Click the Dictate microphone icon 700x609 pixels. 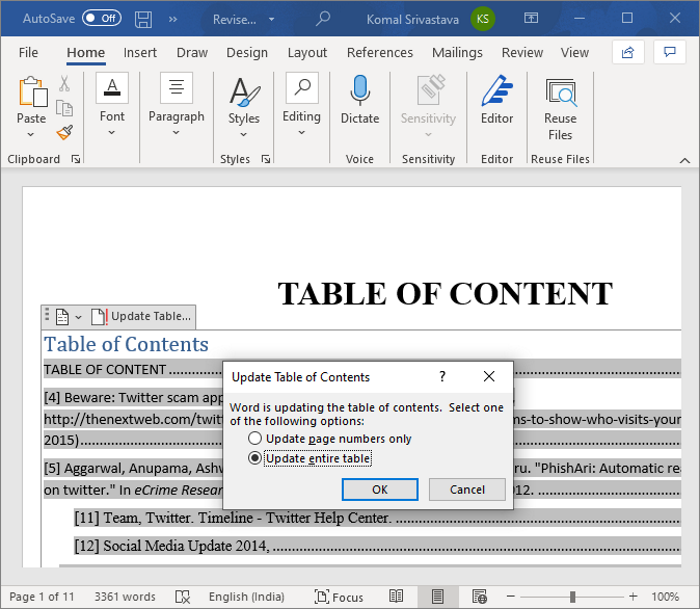pos(360,92)
